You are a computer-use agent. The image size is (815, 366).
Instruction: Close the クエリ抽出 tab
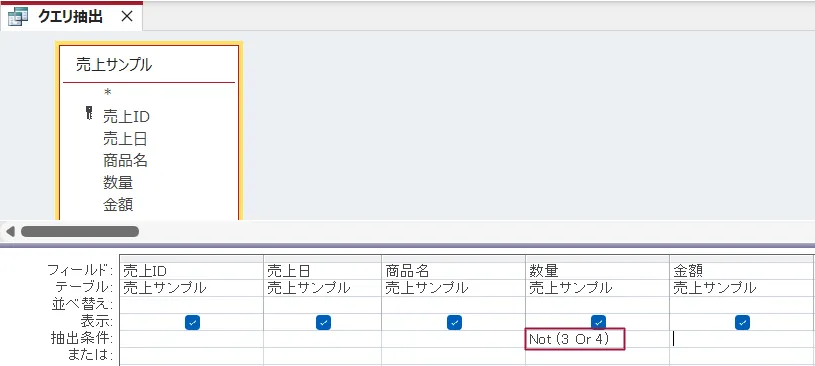(127, 17)
